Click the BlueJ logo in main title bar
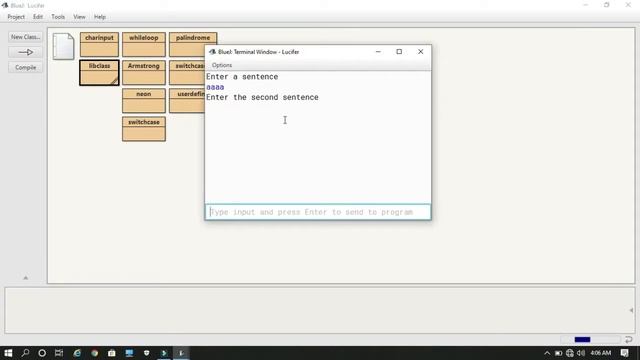Viewport: 640px width, 360px height. (x=5, y=5)
